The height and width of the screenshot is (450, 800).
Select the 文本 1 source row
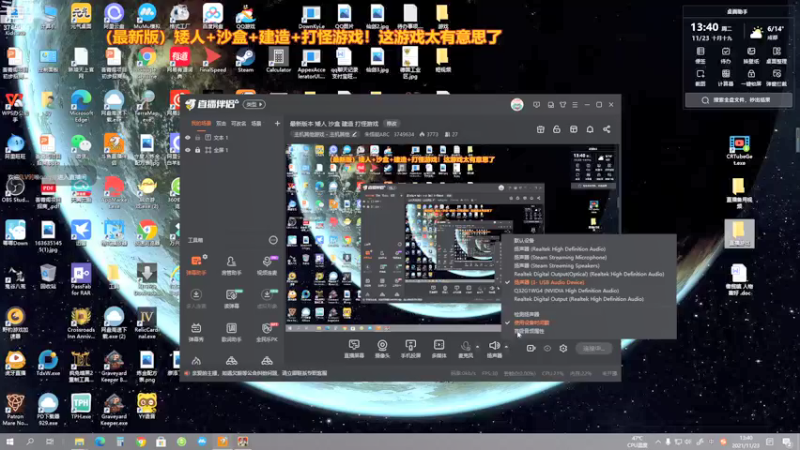tap(231, 138)
